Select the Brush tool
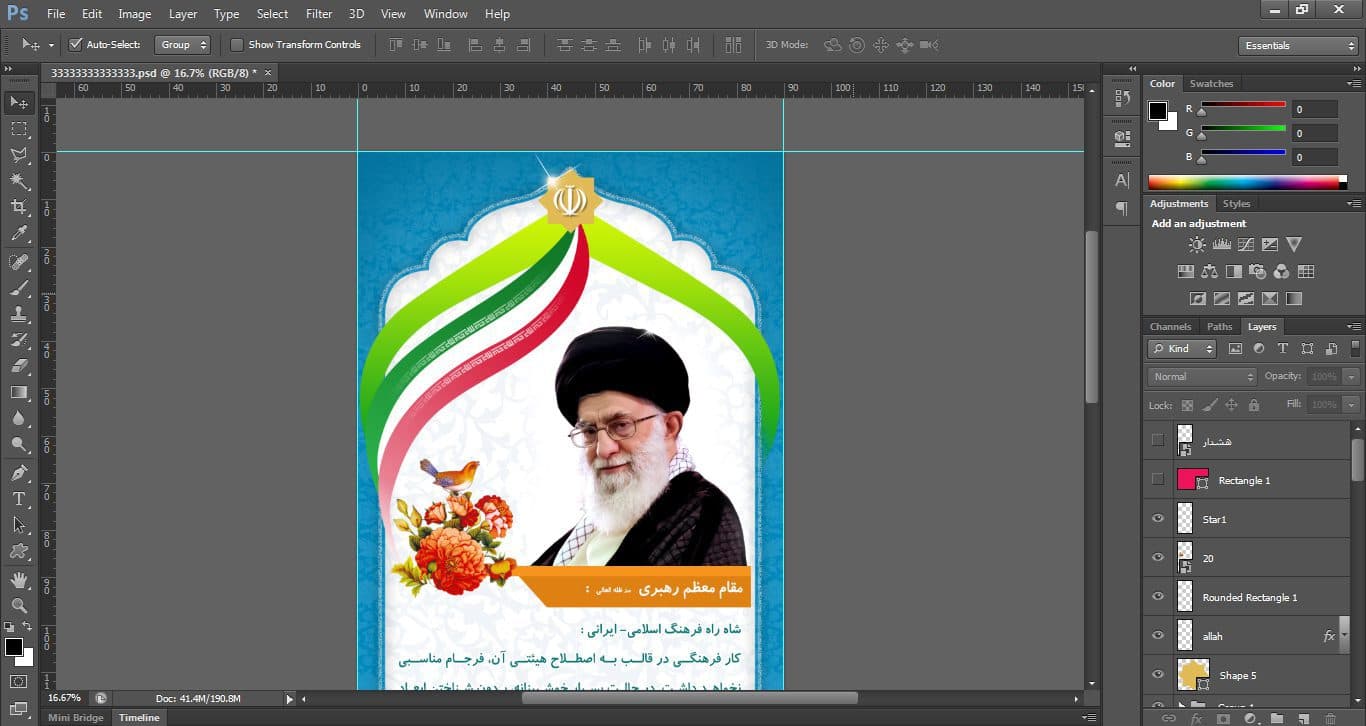Screen dimensions: 1366x726 pyautogui.click(x=19, y=288)
